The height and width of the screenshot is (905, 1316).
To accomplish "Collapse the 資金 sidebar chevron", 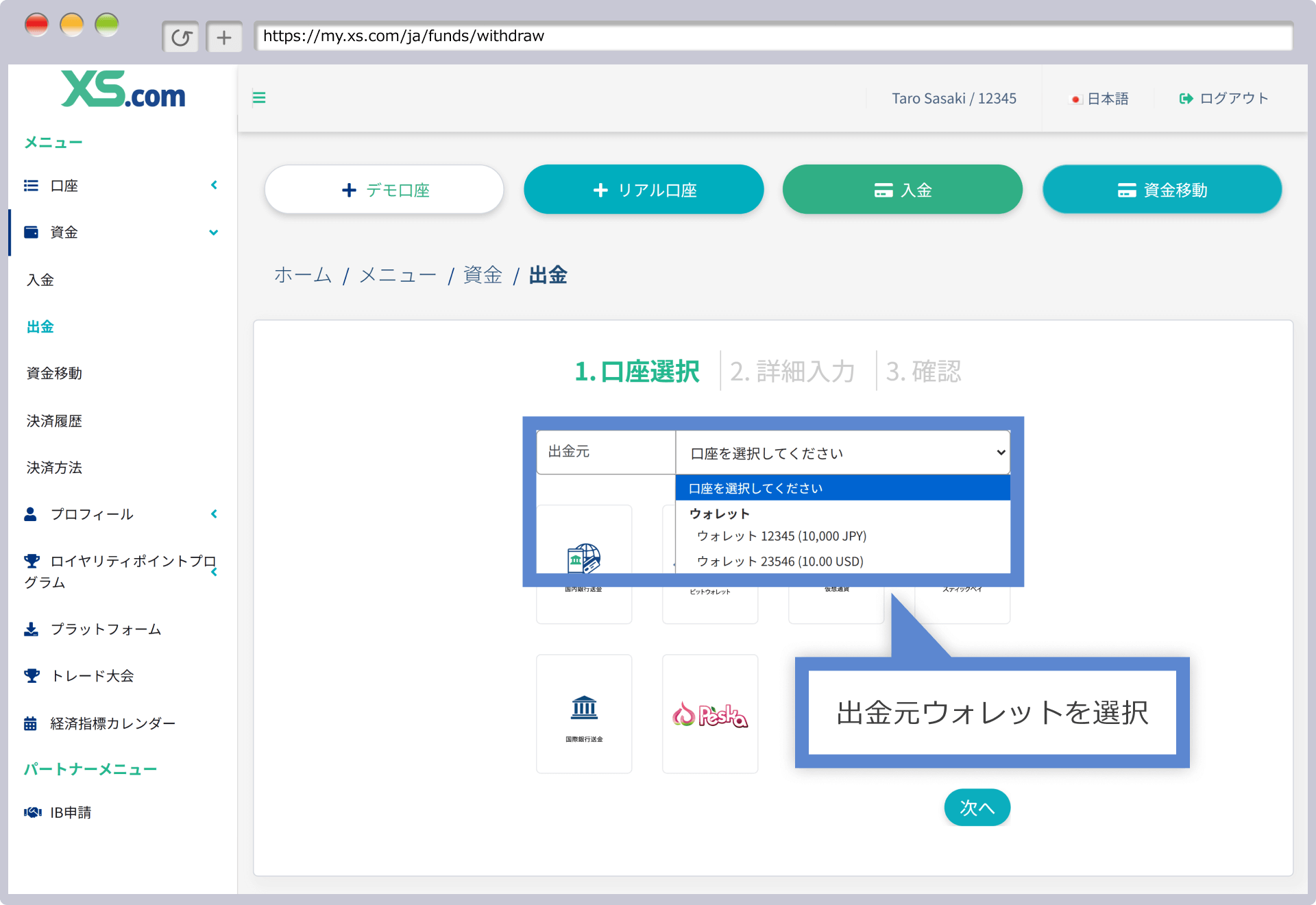I will (x=214, y=232).
